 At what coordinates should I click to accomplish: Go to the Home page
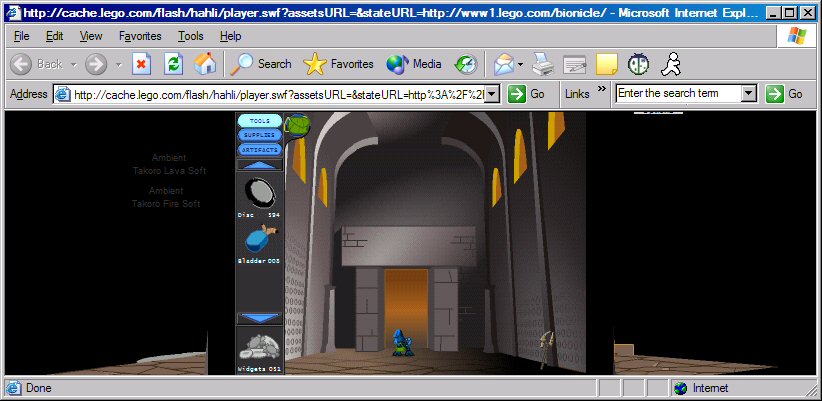point(204,64)
